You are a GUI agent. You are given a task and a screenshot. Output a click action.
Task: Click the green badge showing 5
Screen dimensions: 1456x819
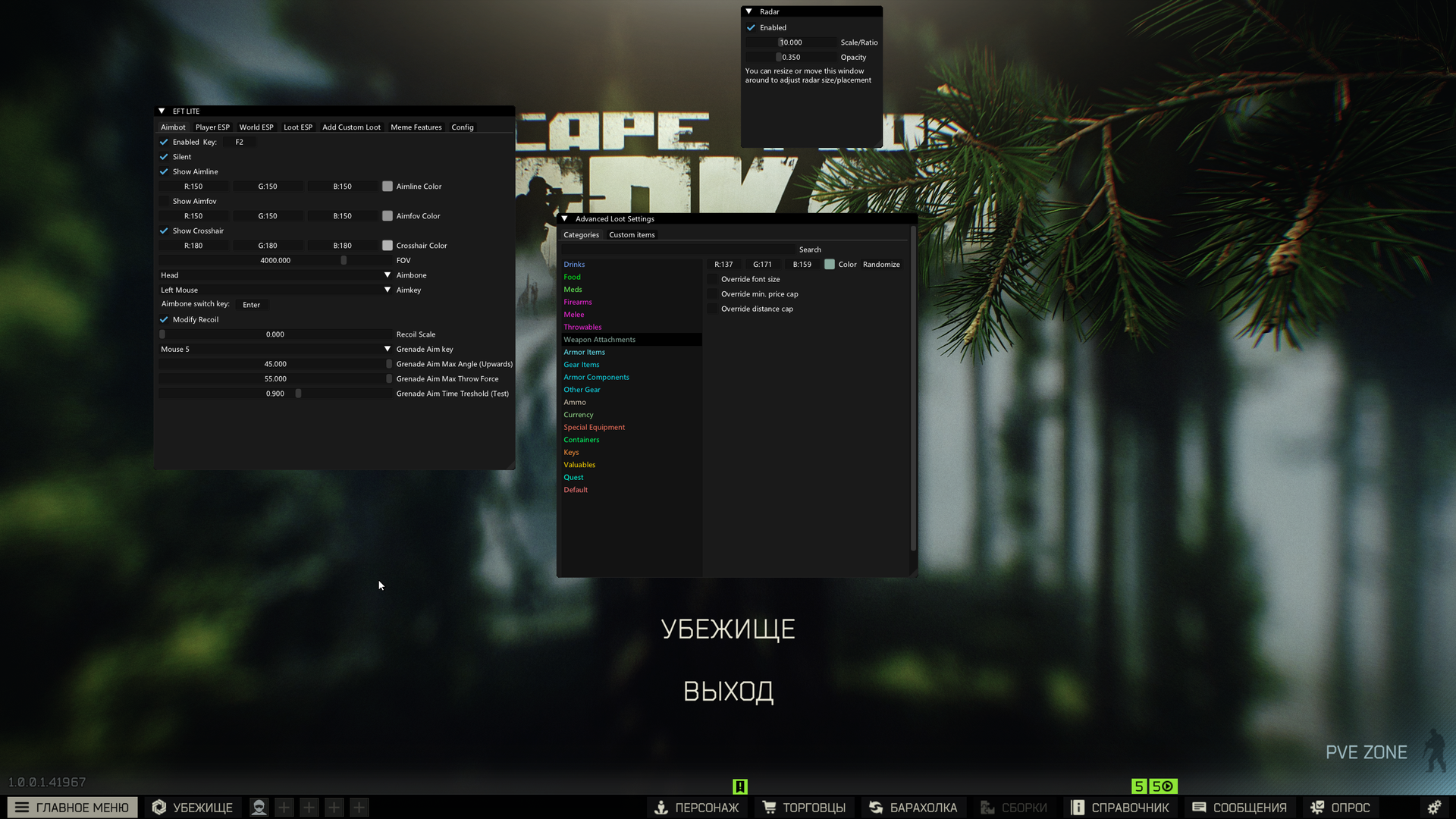tap(1138, 786)
